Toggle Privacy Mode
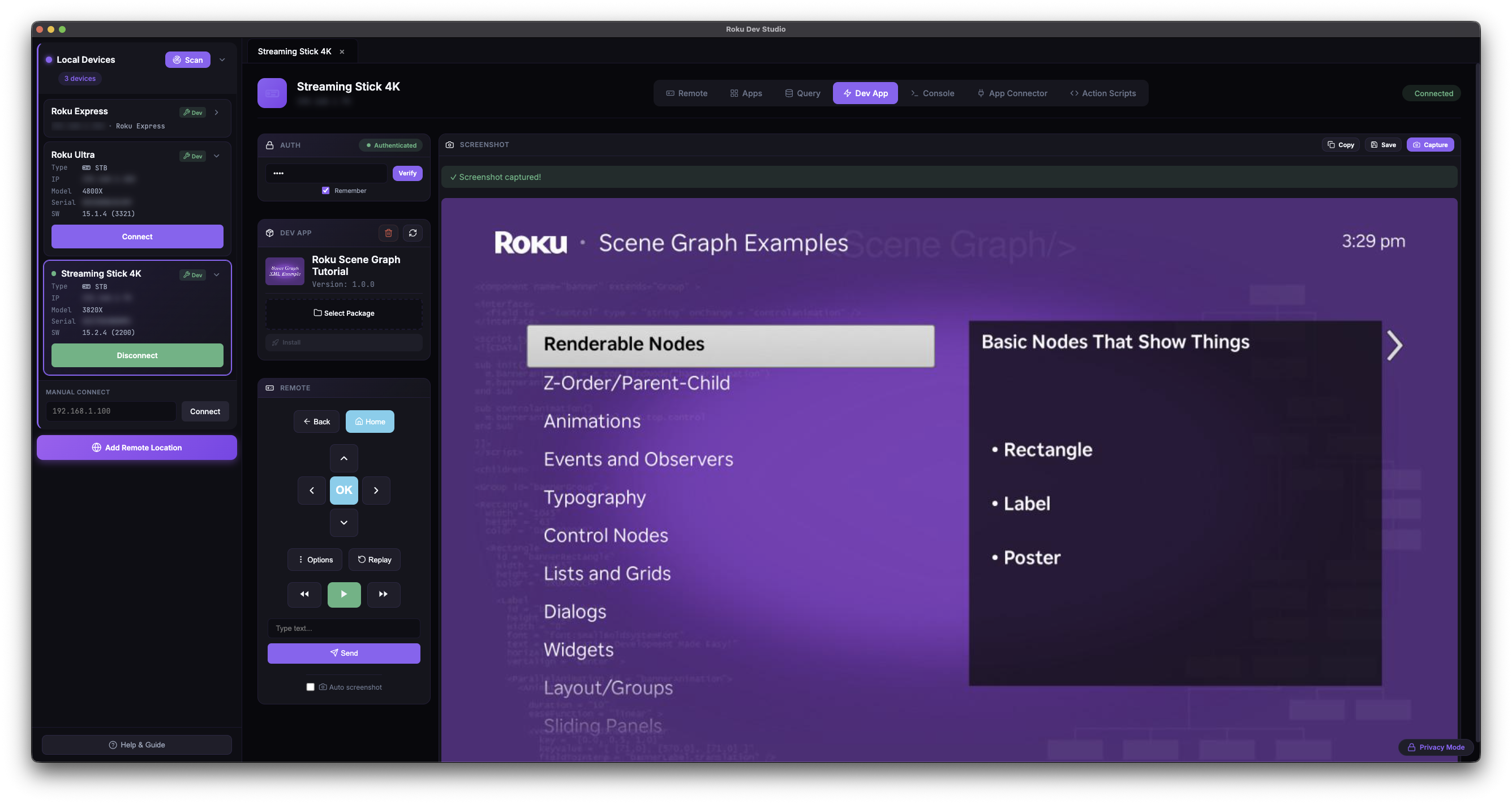Image resolution: width=1512 pixels, height=804 pixels. (1436, 747)
